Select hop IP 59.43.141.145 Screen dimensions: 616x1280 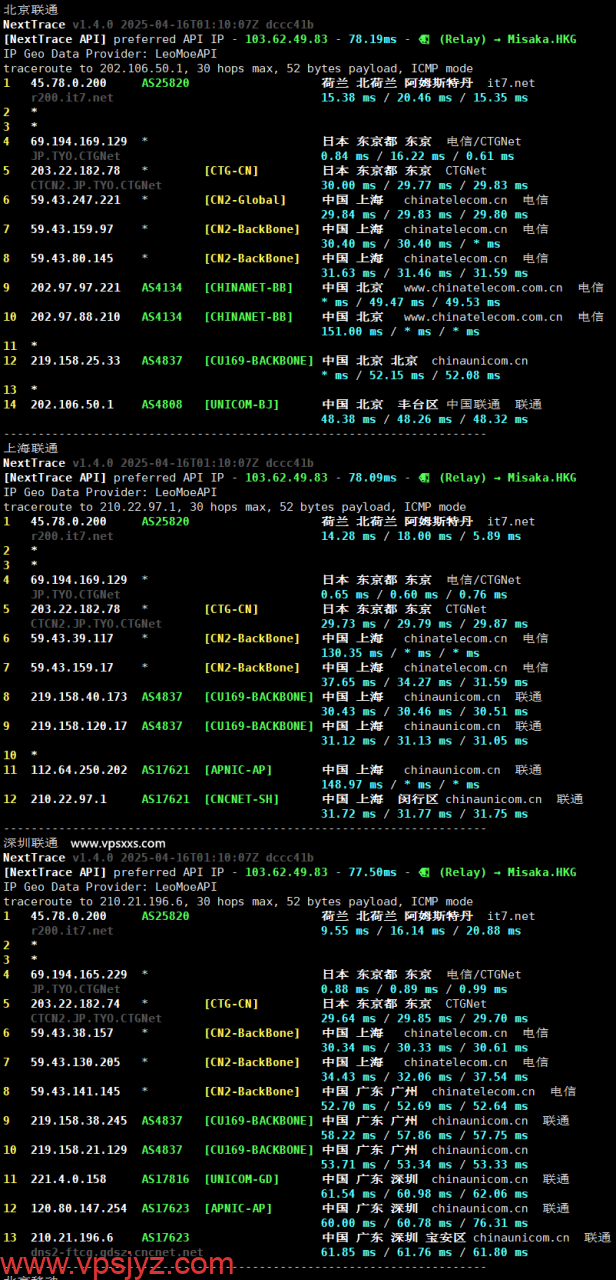pyautogui.click(x=76, y=1092)
